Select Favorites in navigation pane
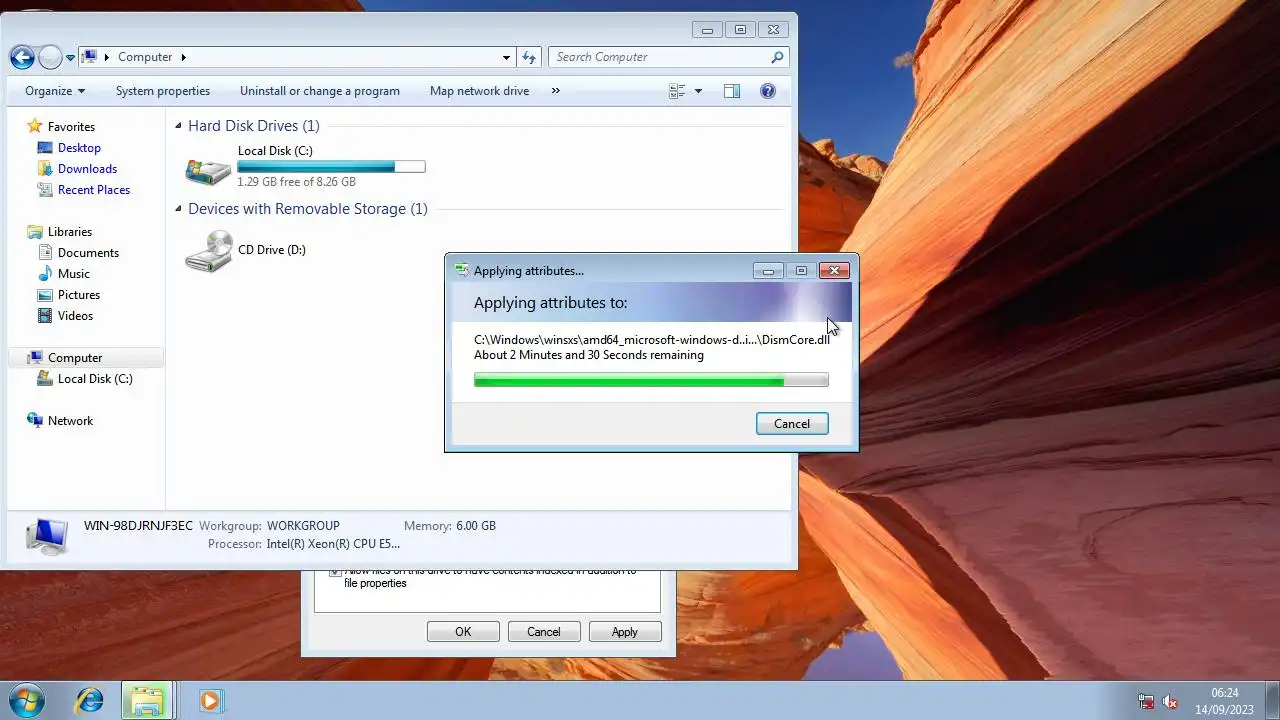This screenshot has height=720, width=1280. [x=71, y=127]
